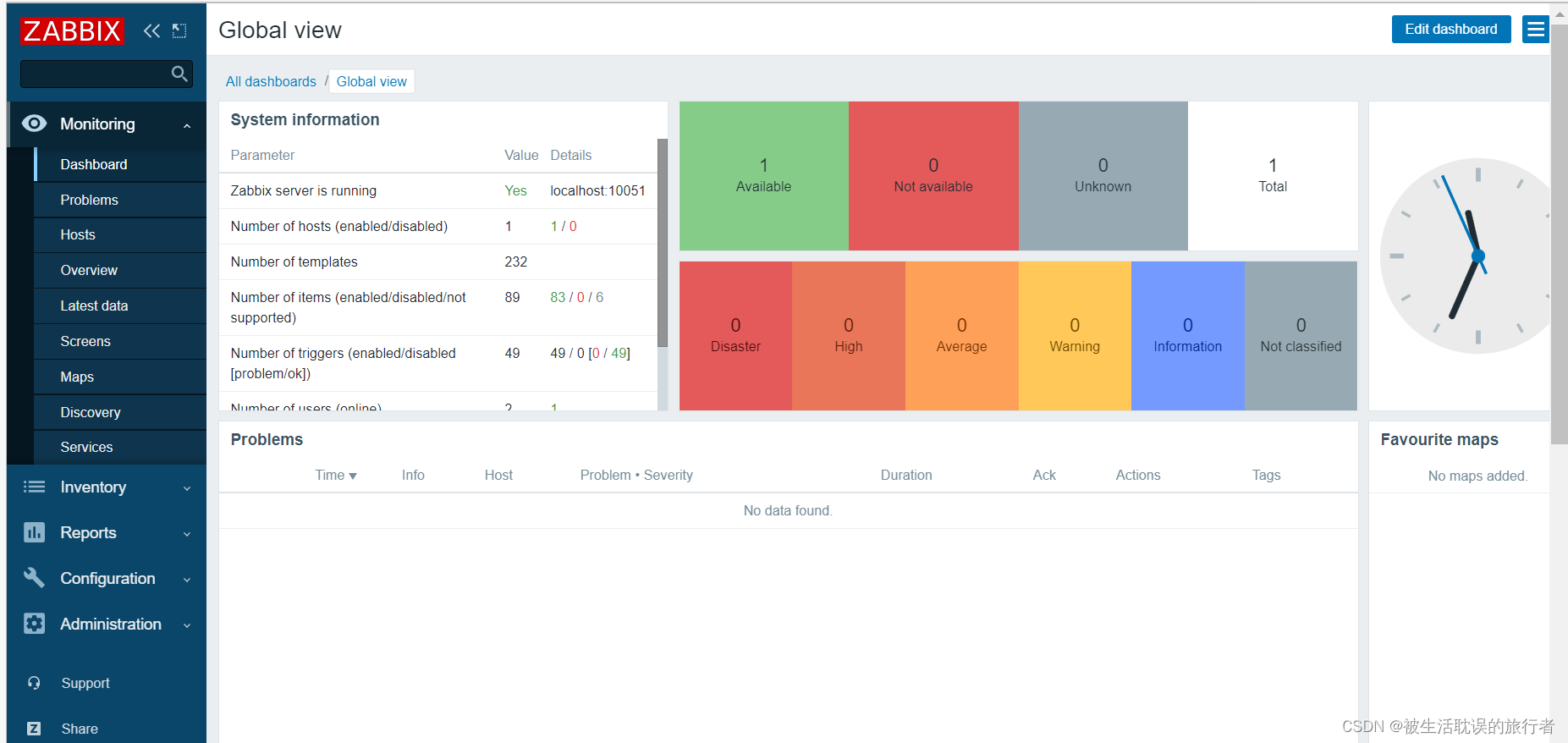The width and height of the screenshot is (1568, 743).
Task: Follow the All dashboards breadcrumb link
Action: click(x=271, y=81)
